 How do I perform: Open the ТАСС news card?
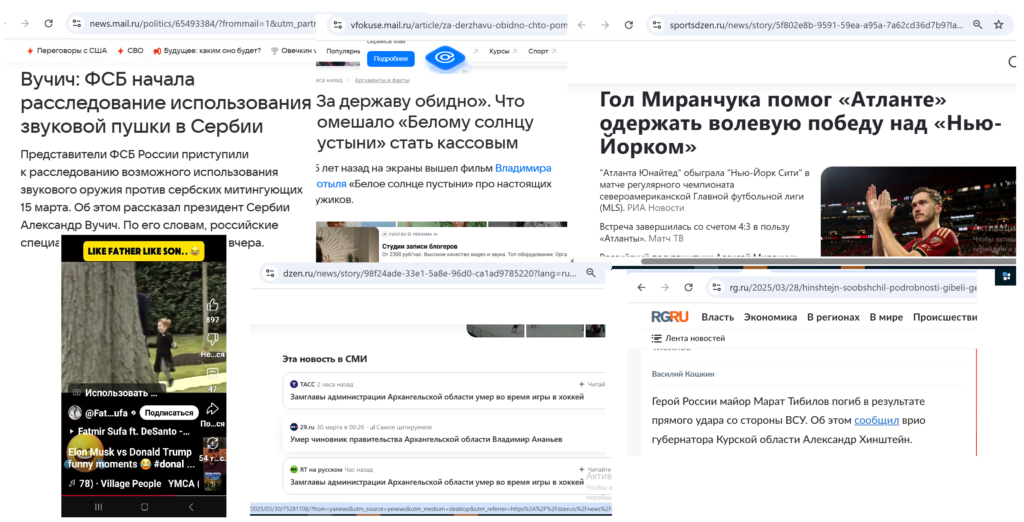[445, 390]
